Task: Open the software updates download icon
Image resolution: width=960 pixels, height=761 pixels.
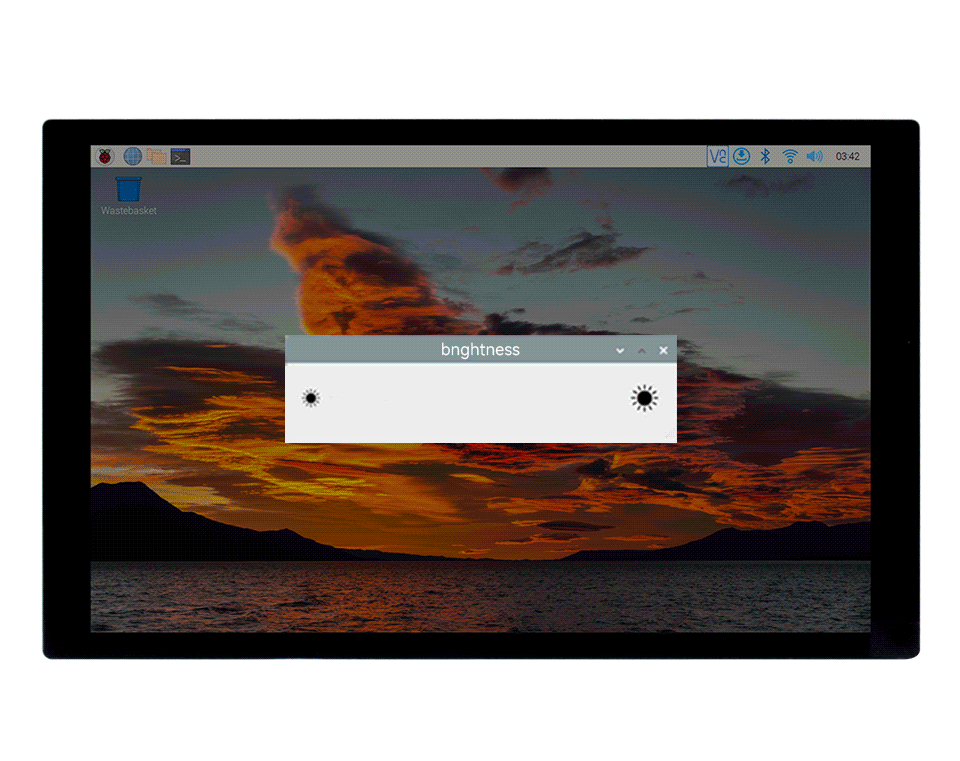Action: (741, 156)
